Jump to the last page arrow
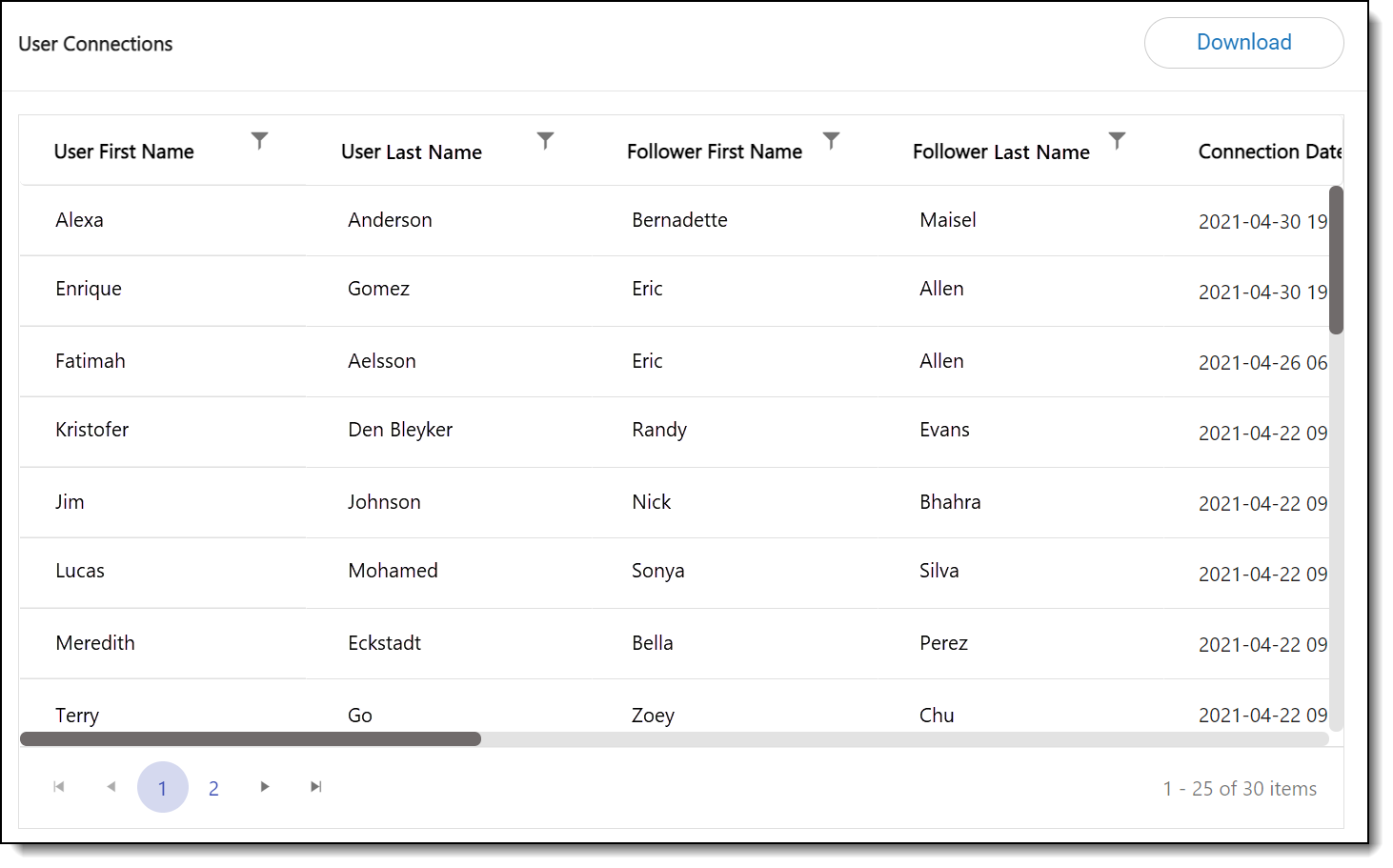Screen dimensions: 1393x868 pyautogui.click(x=316, y=787)
